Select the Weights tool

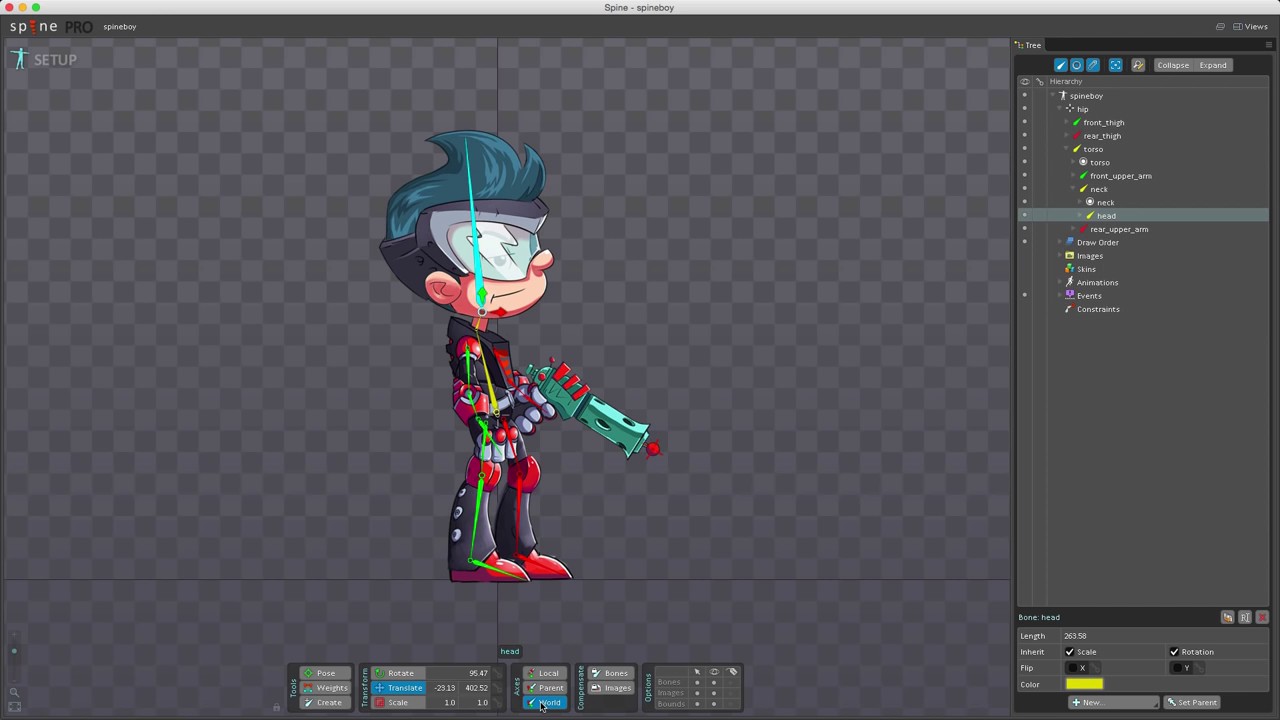[x=325, y=688]
